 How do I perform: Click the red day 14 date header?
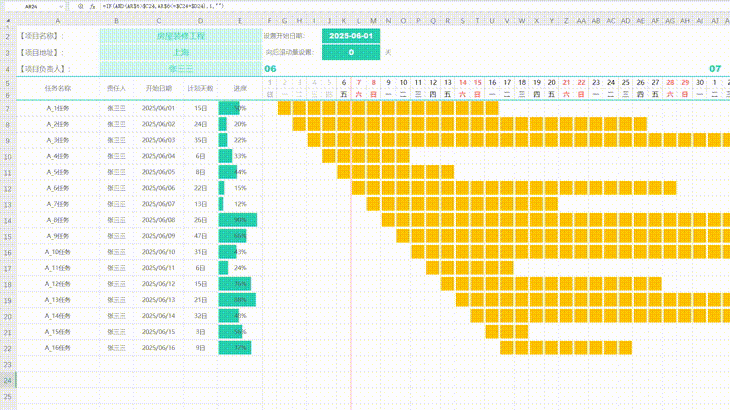click(x=463, y=82)
